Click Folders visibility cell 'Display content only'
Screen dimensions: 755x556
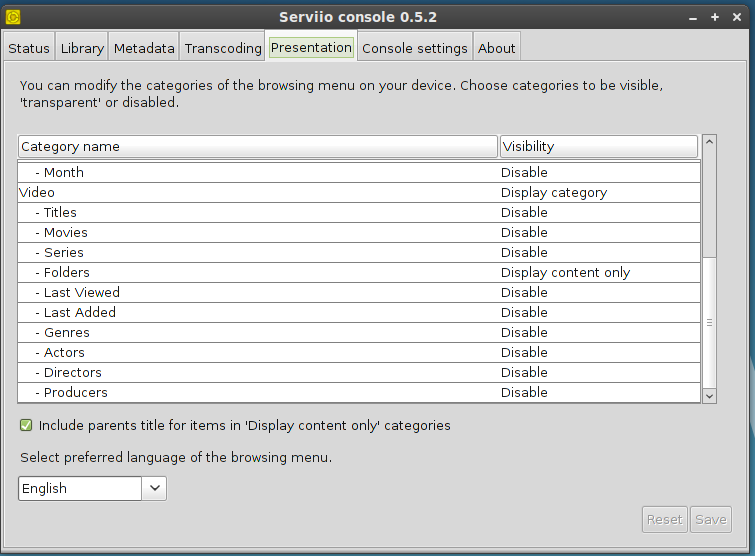coord(565,272)
